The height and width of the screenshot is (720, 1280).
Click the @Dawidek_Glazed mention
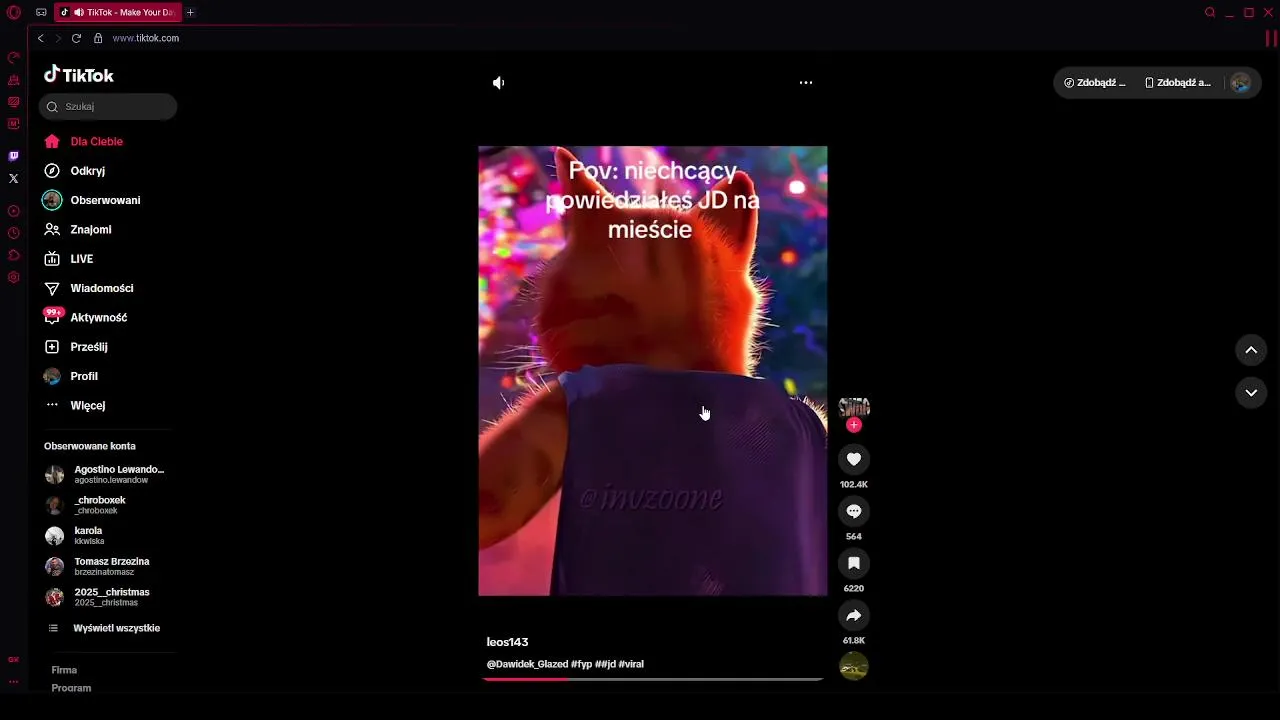pyautogui.click(x=527, y=664)
